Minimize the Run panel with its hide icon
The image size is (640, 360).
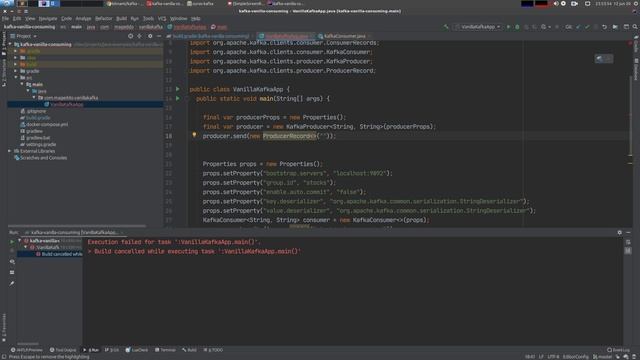tap(628, 232)
